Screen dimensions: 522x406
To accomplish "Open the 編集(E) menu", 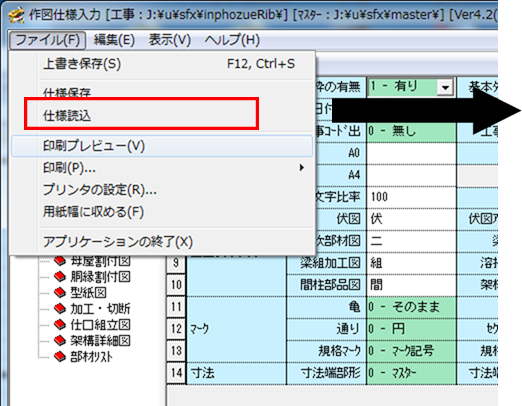I will pyautogui.click(x=114, y=40).
